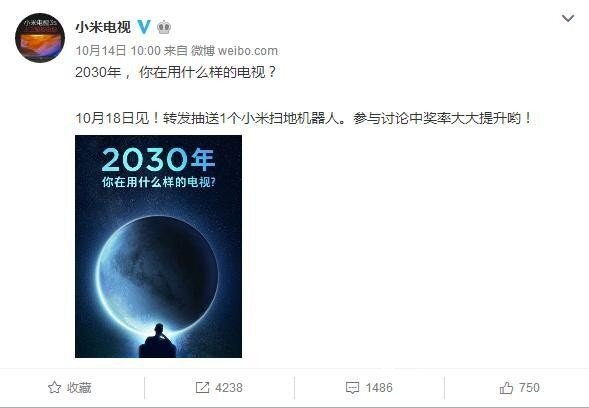Image resolution: width=589 pixels, height=408 pixels.
Task: Click the 小米电视 account name
Action: [x=103, y=27]
